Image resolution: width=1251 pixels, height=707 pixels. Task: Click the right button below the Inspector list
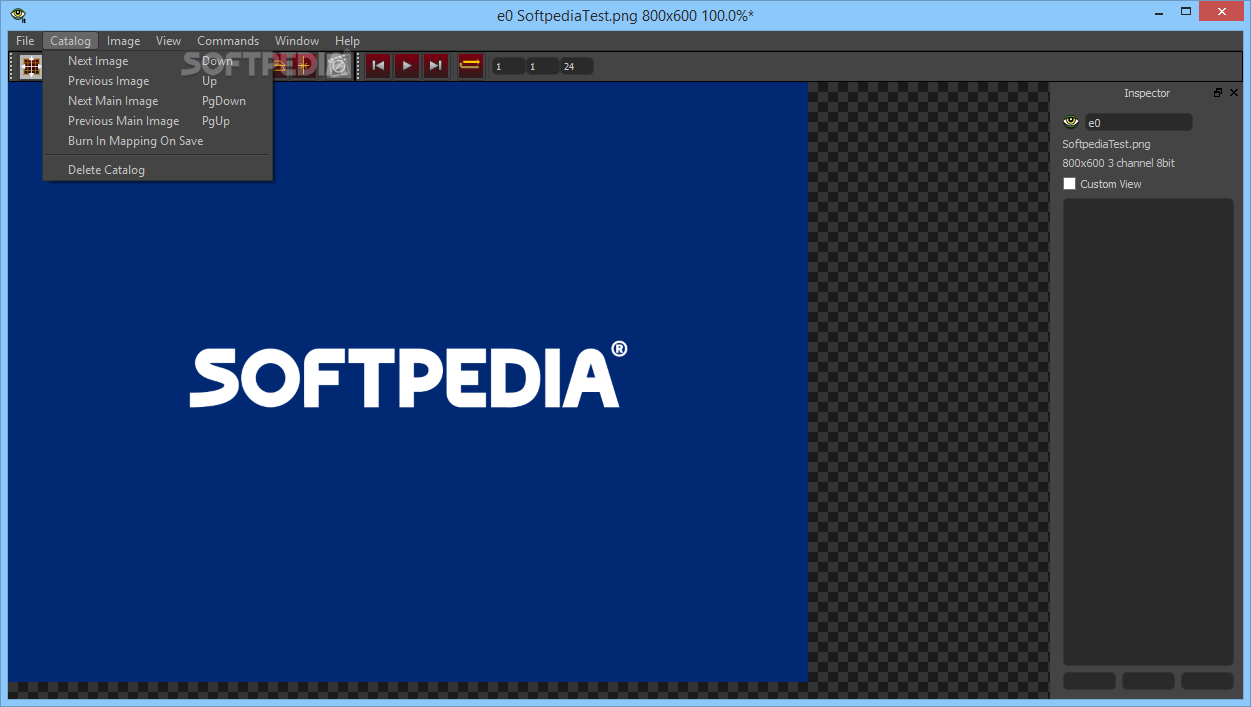tap(1207, 681)
